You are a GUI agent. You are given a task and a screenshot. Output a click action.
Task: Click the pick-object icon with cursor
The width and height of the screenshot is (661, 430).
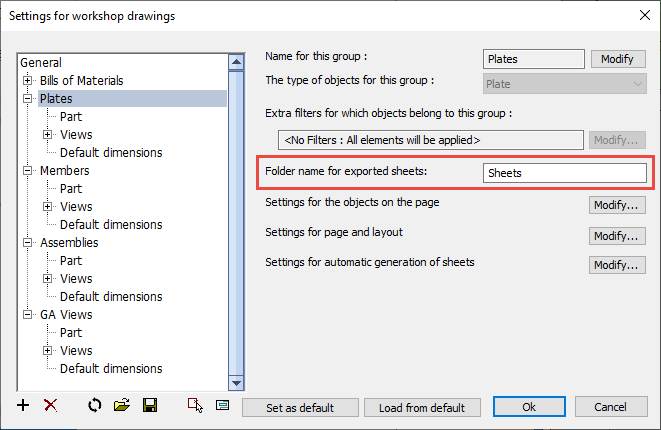coord(195,406)
